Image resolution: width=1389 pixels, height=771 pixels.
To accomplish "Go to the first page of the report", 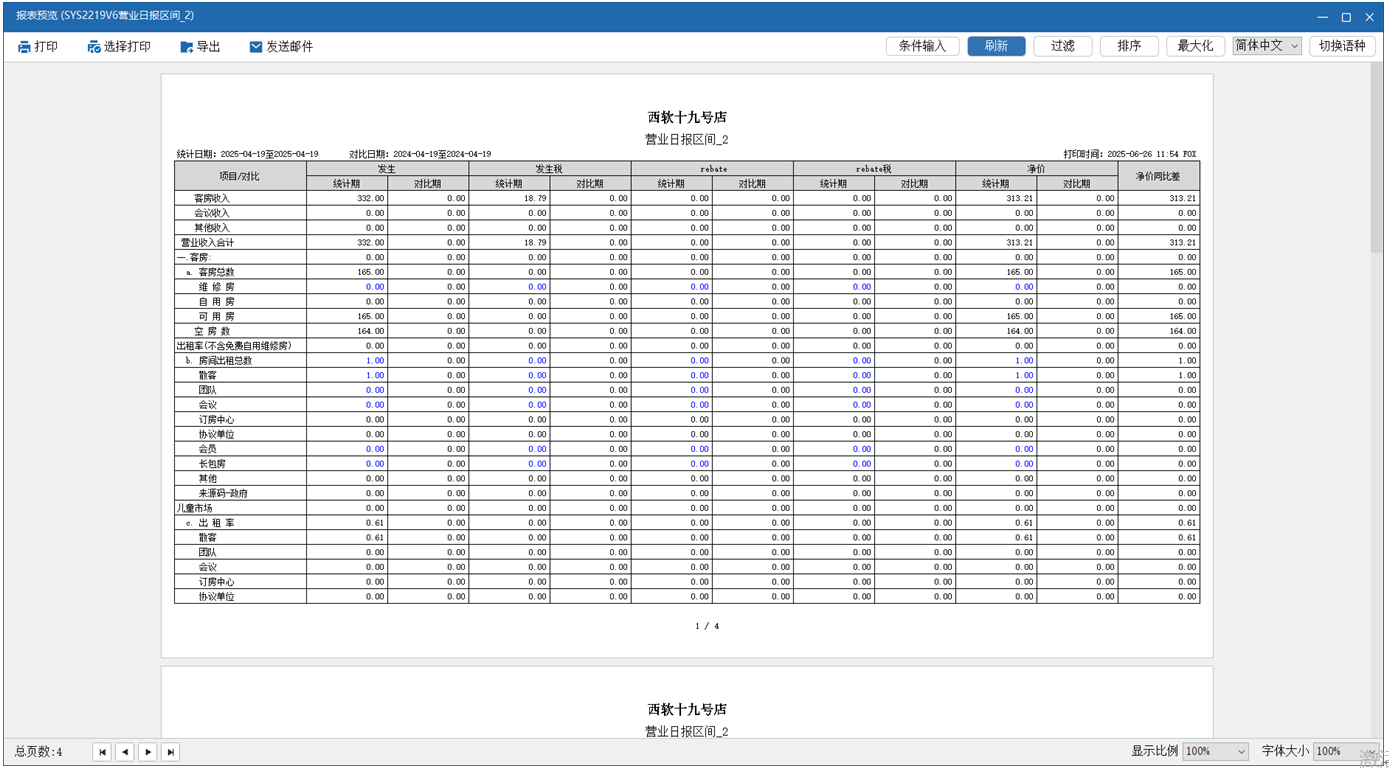I will 102,752.
